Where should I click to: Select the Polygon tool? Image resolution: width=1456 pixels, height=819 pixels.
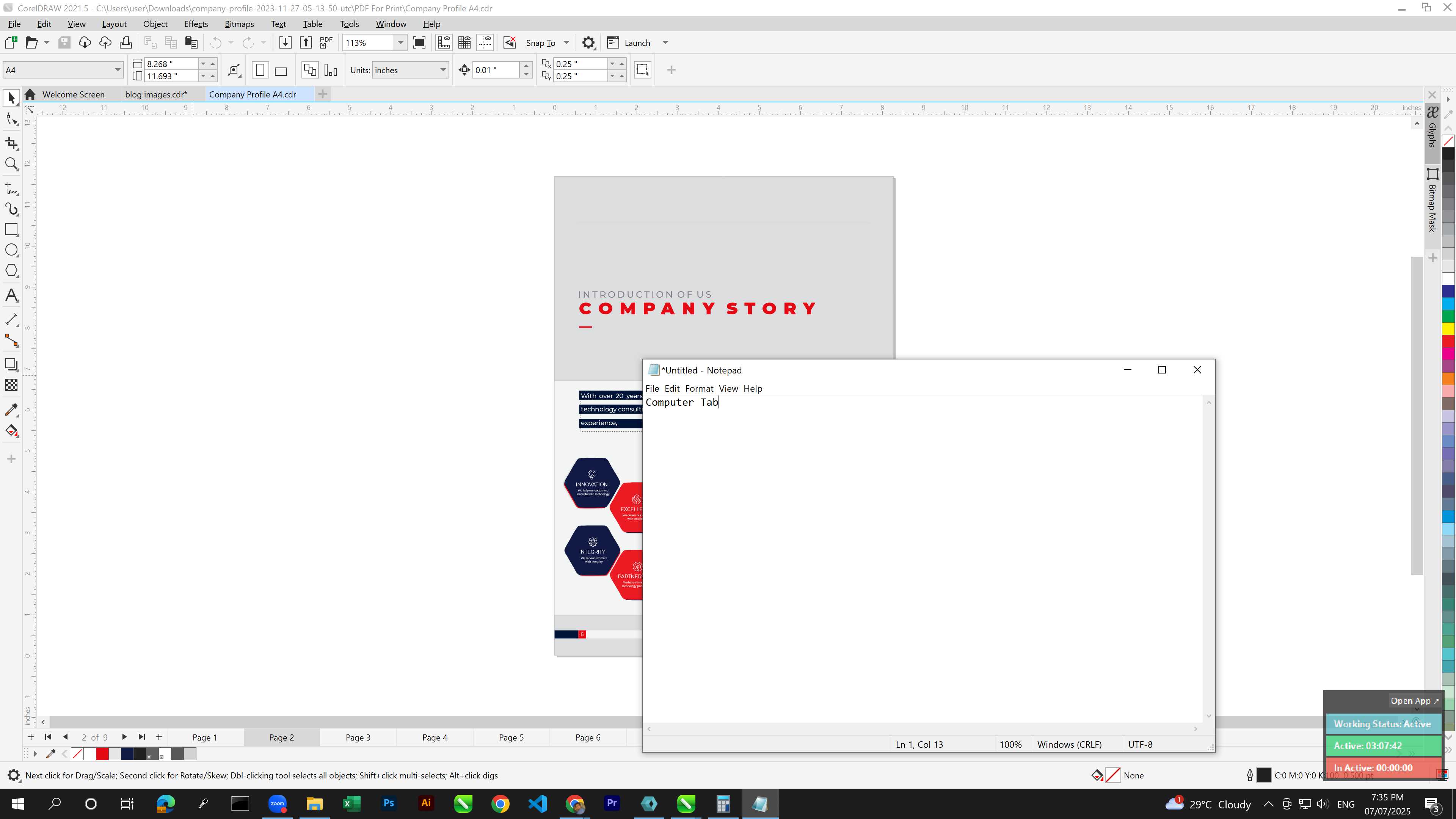pos(11,271)
